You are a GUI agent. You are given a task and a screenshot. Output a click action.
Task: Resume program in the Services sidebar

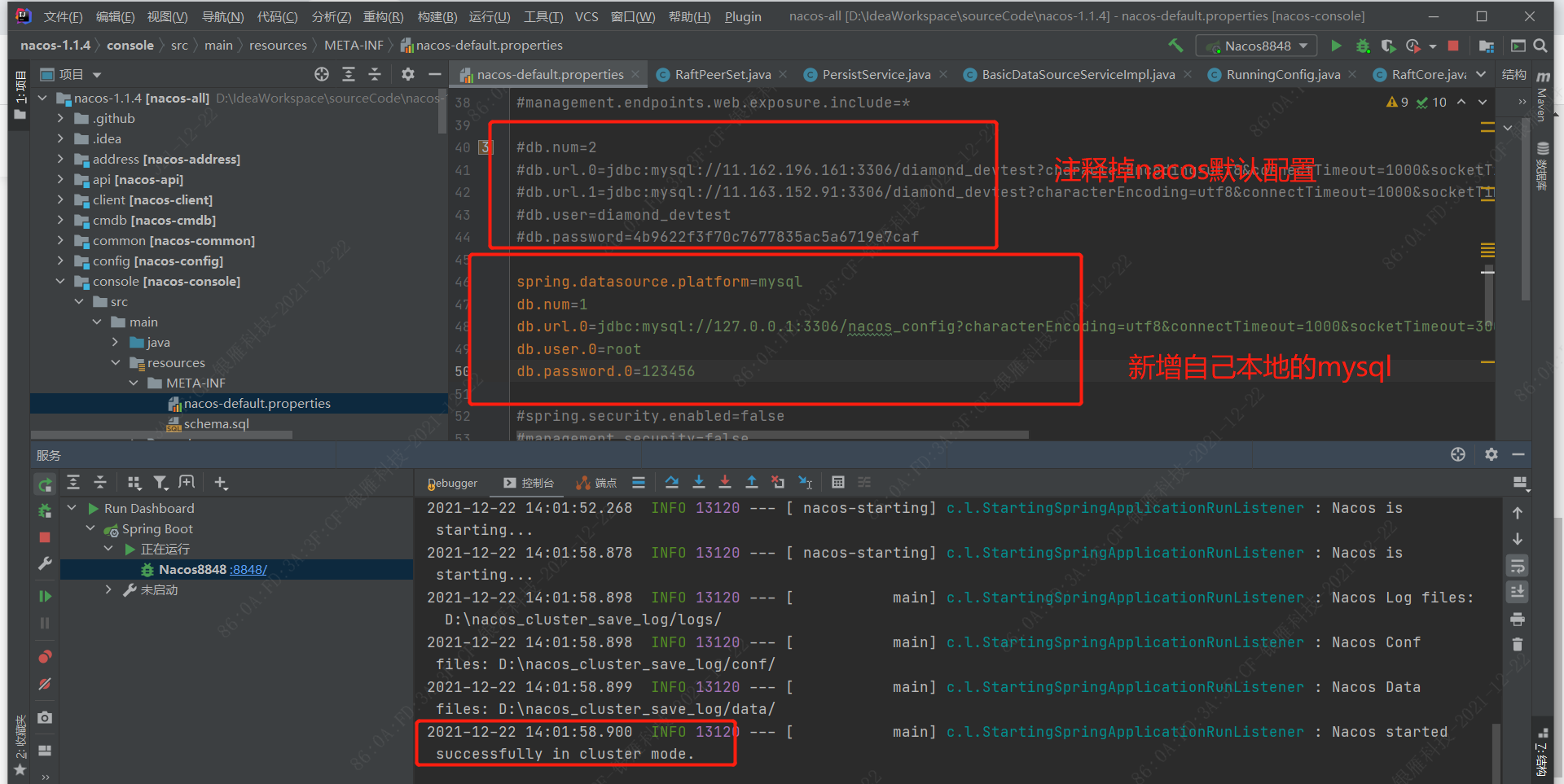coord(45,596)
